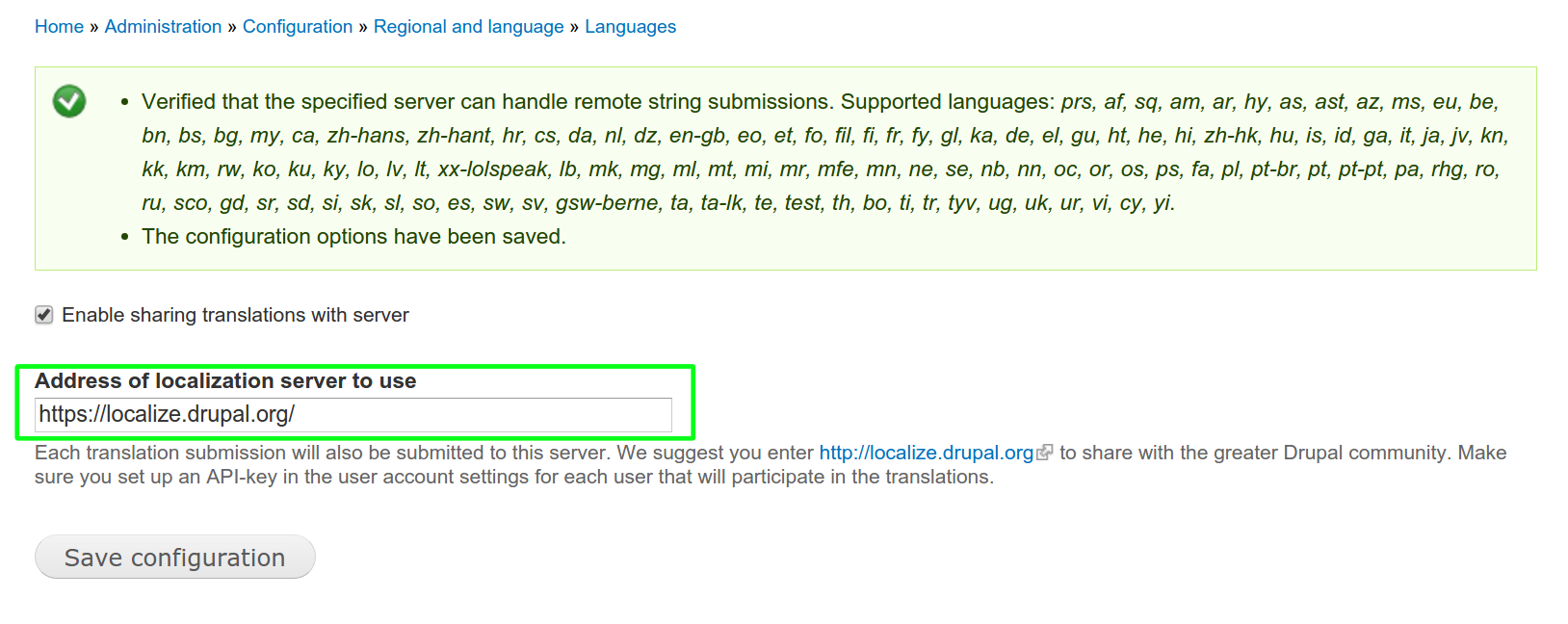Follow the http://localize.drupal.org link
This screenshot has height=624, width=1568.
(926, 453)
